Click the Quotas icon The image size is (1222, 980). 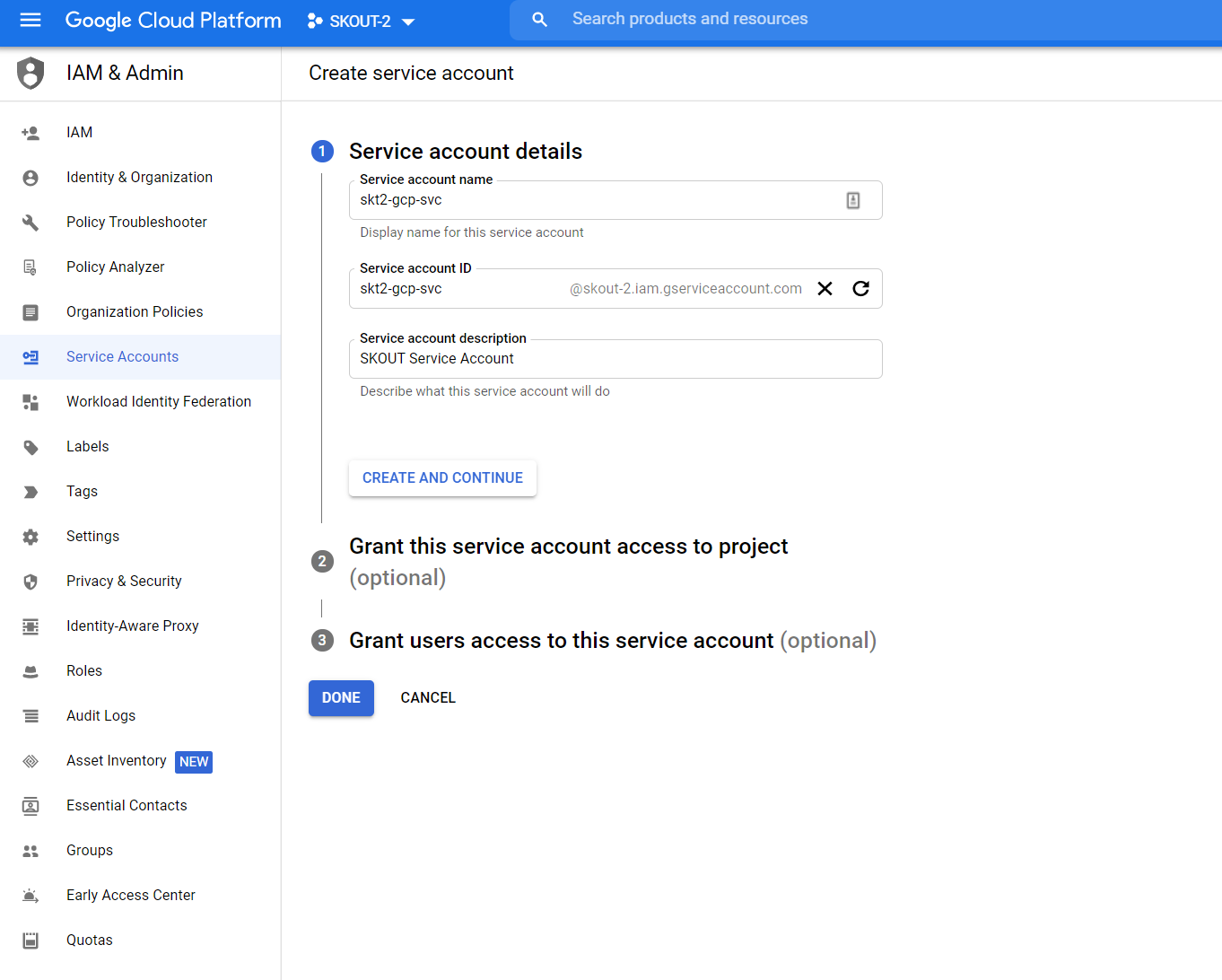(x=31, y=941)
